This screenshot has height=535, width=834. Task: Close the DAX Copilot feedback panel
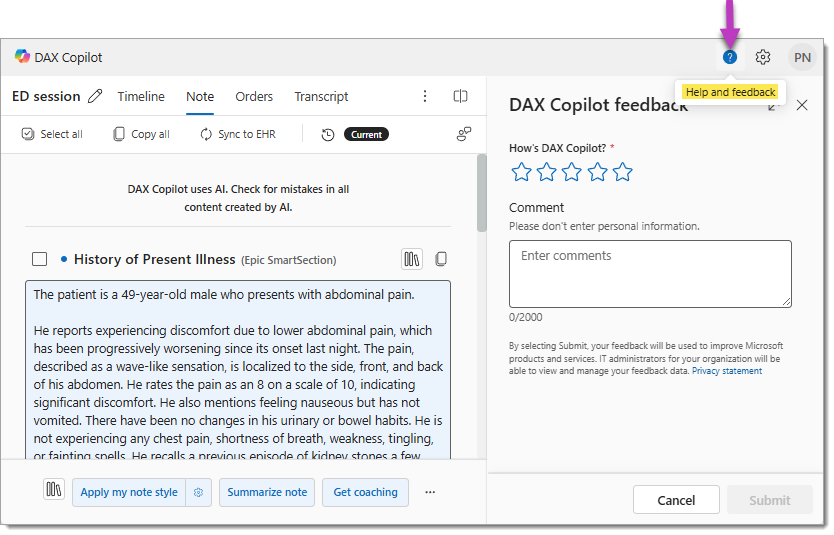click(x=802, y=105)
